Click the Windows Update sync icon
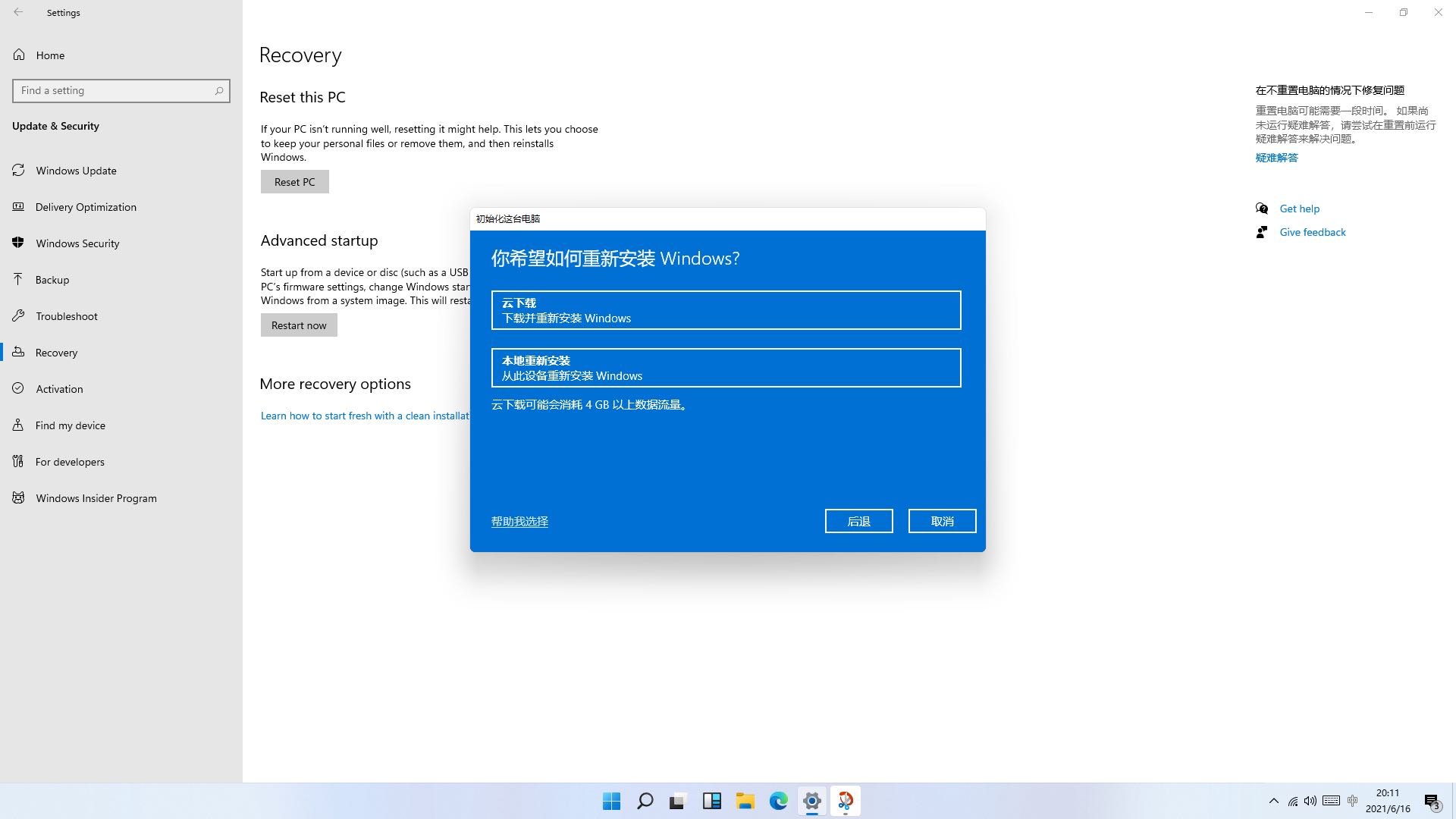 19,170
